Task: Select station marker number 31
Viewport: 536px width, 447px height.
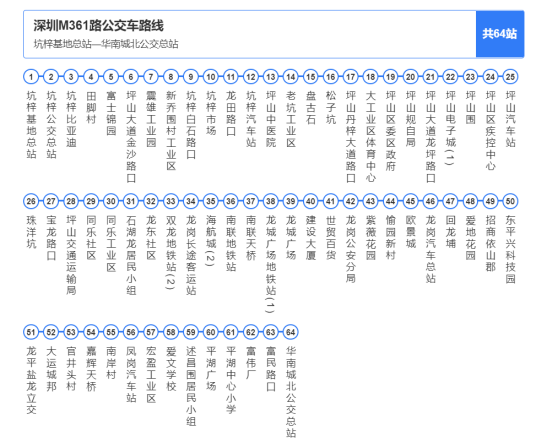Action: (x=131, y=201)
